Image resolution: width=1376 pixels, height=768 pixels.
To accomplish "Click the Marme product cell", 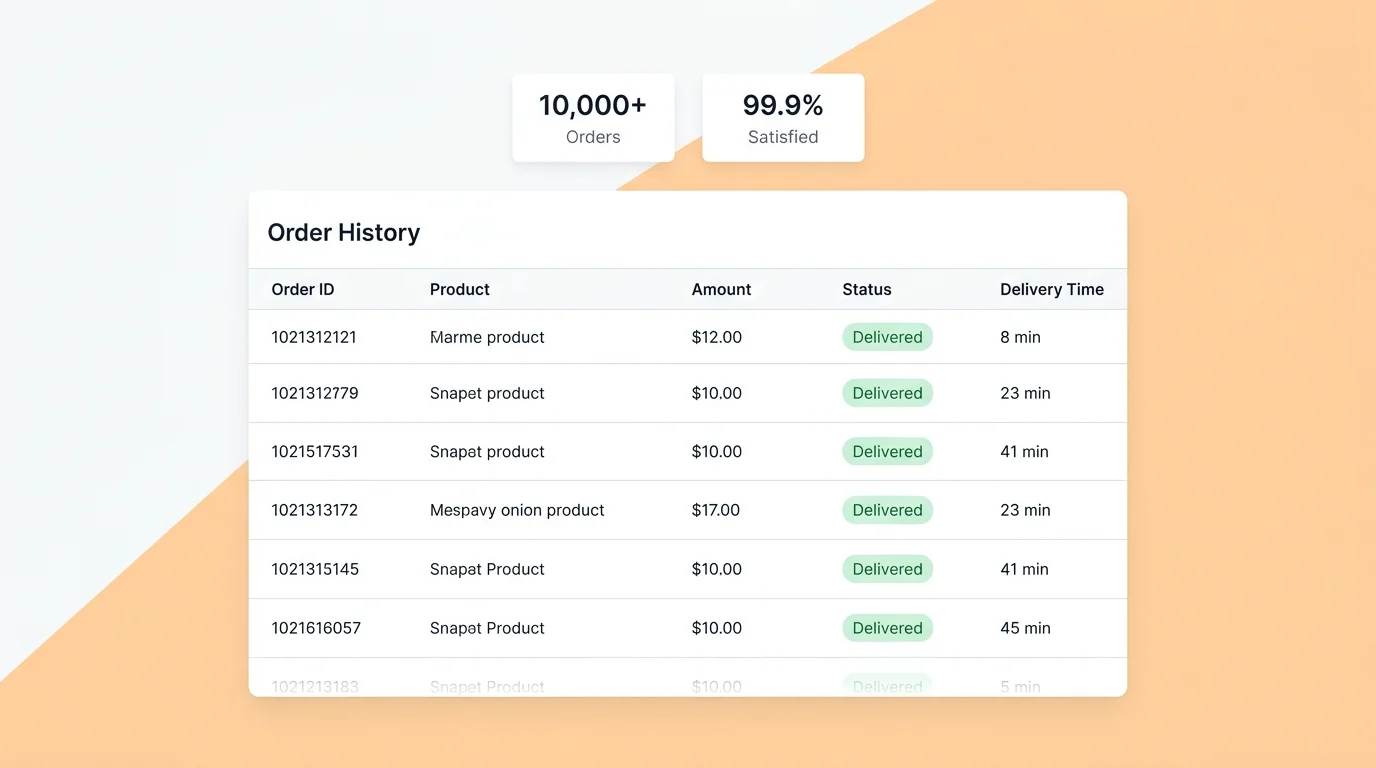I will (487, 337).
